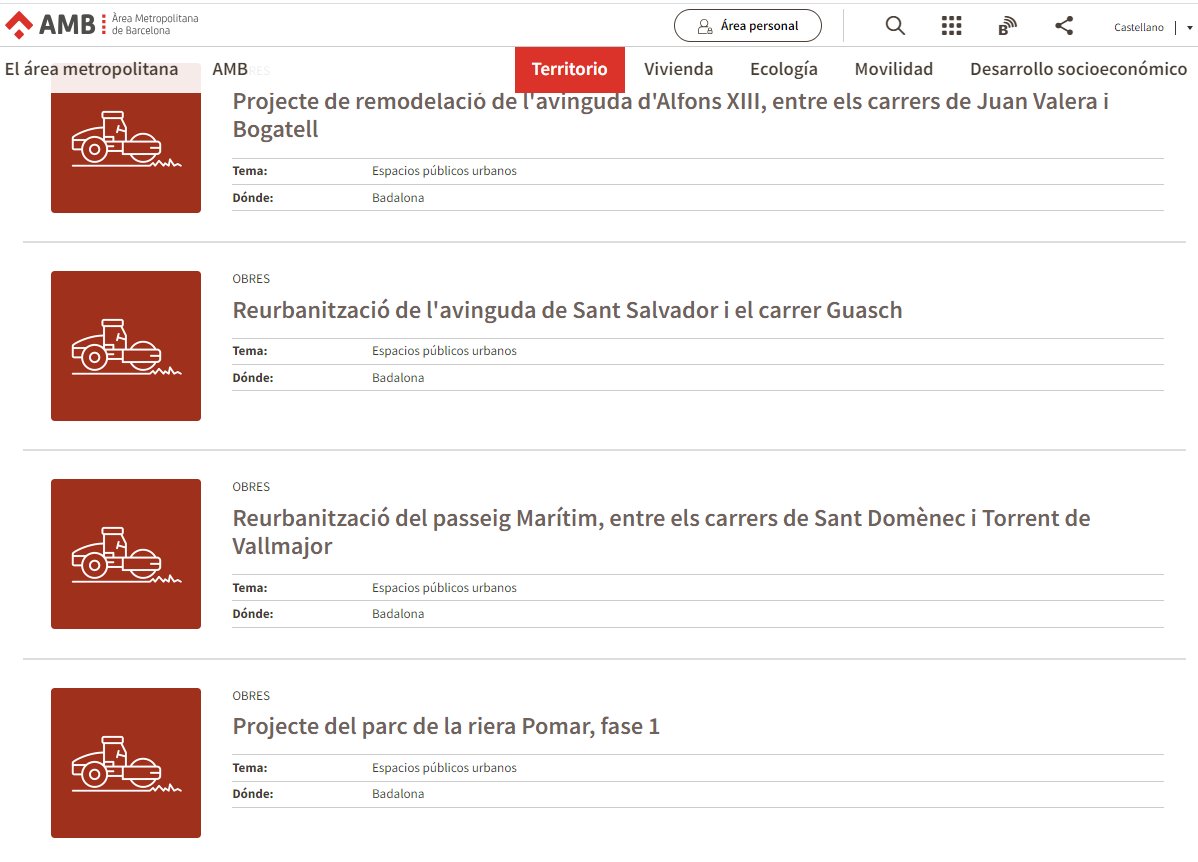Open Reurbanització de l'avinguda de Sant Salvador link

[x=567, y=310]
